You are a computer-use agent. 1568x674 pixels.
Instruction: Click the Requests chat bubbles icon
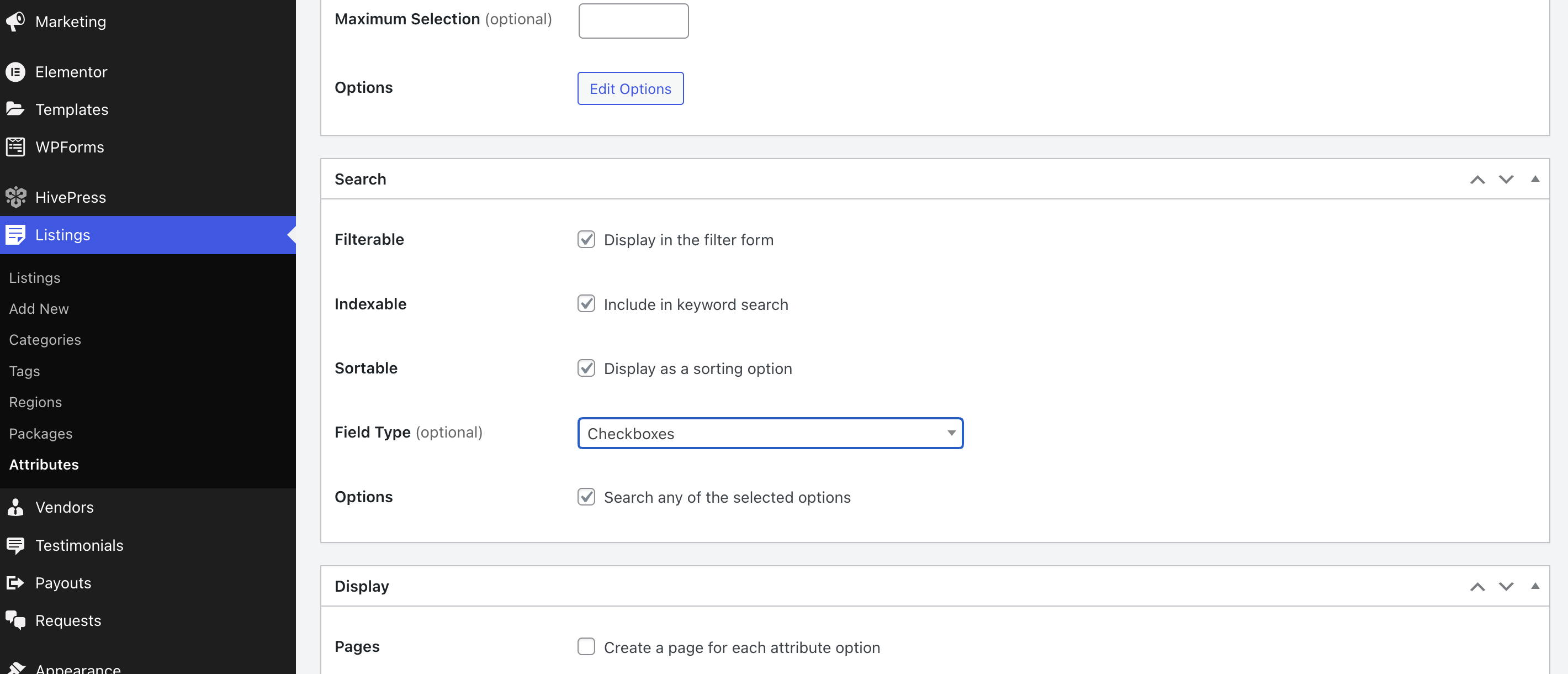(15, 620)
